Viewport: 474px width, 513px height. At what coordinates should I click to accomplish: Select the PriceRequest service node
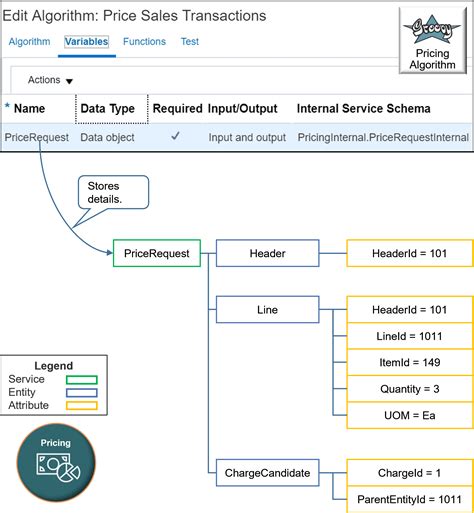click(157, 253)
